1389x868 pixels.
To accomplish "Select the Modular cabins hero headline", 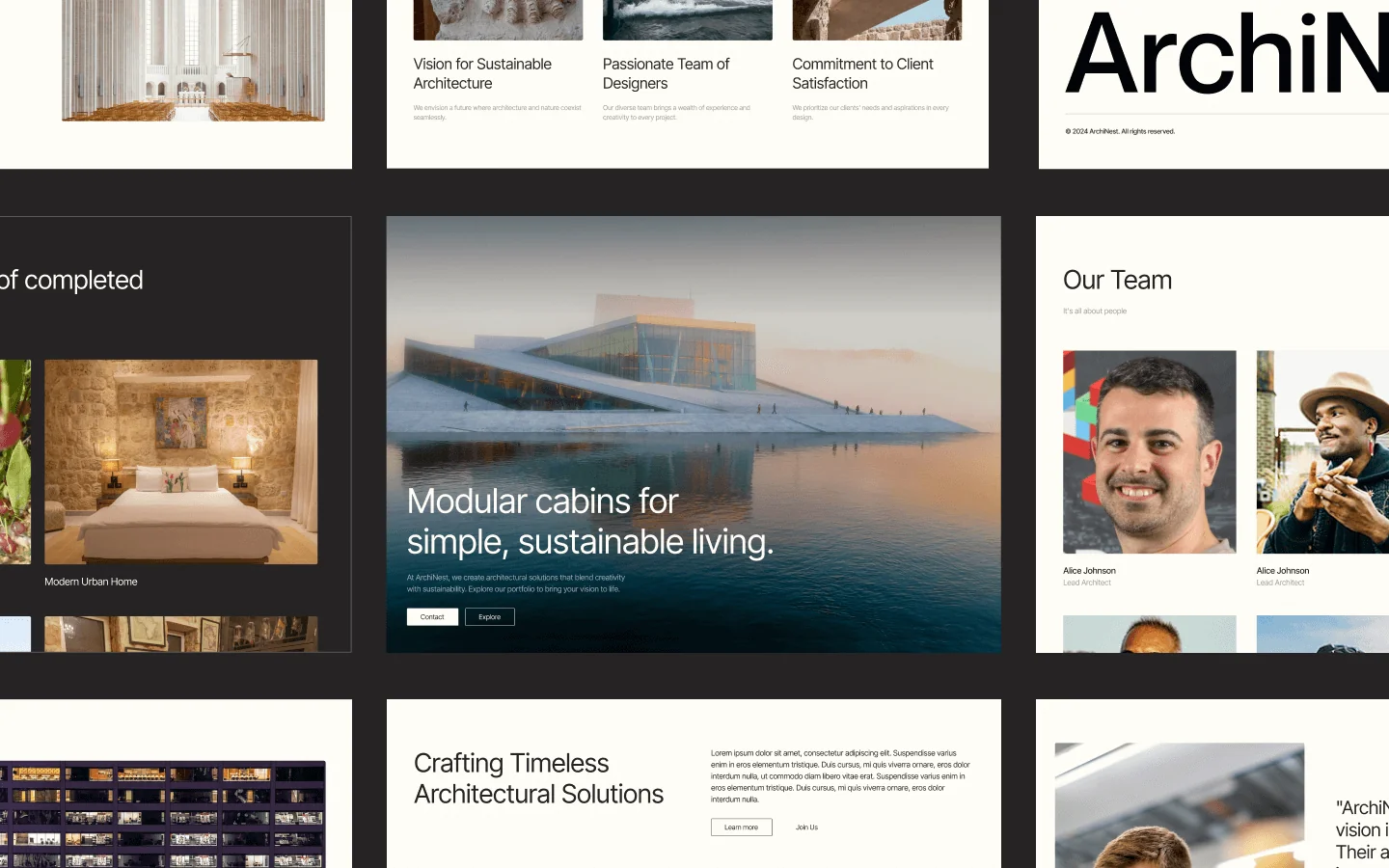I will [589, 522].
